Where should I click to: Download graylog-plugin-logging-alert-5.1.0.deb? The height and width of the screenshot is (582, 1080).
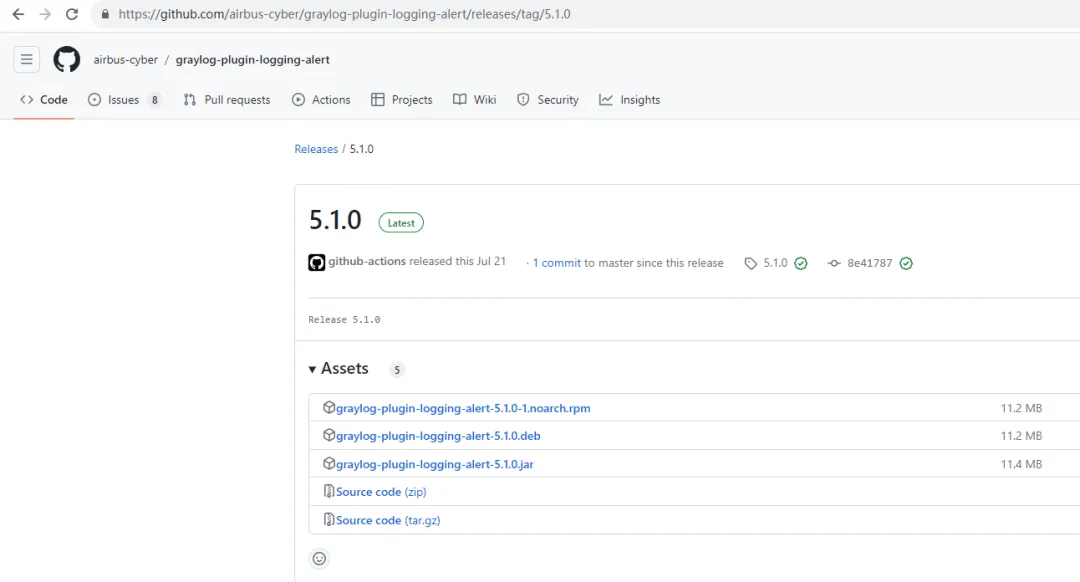[x=438, y=436]
